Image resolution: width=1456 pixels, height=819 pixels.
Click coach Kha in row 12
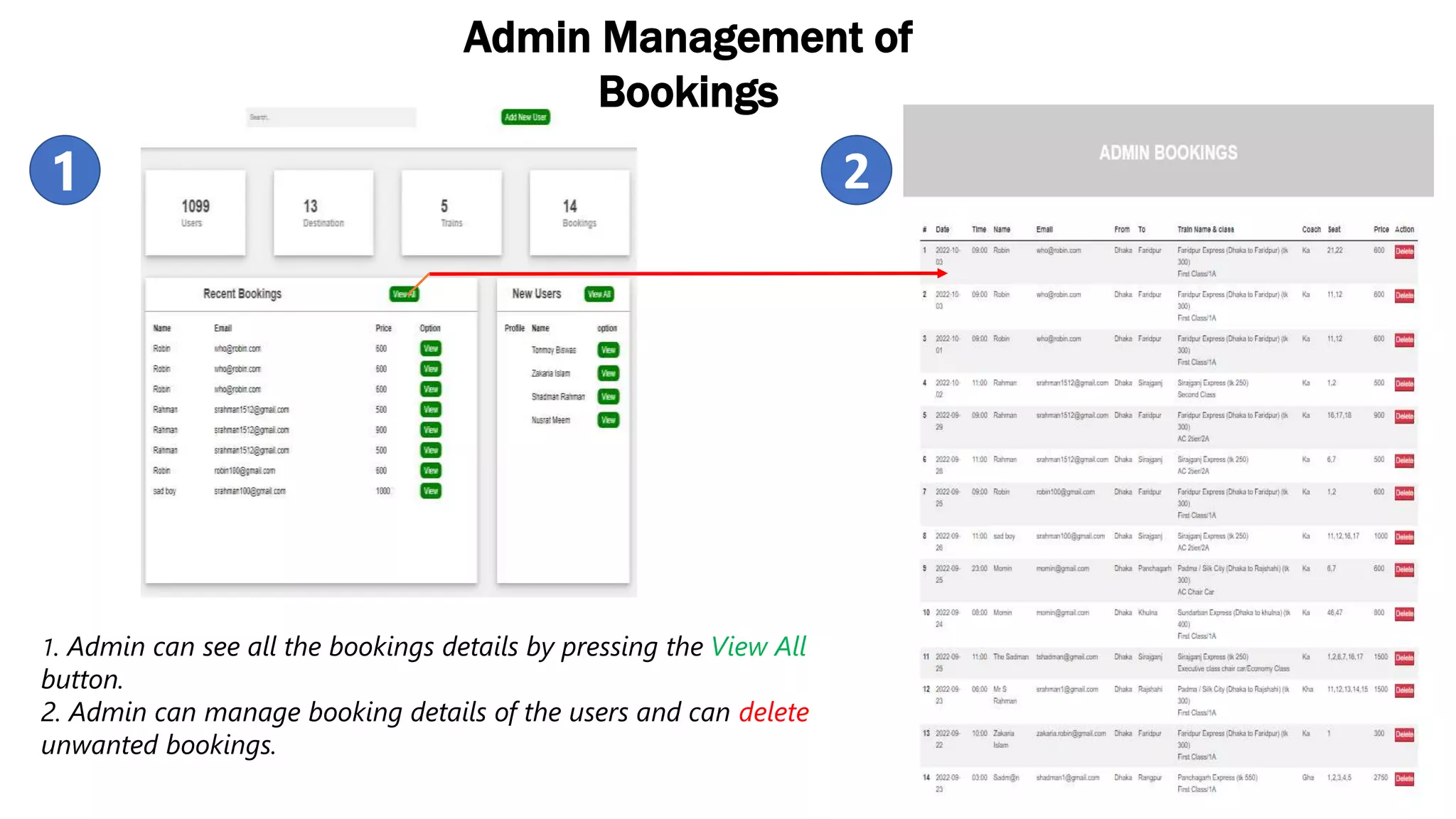pyautogui.click(x=1308, y=690)
